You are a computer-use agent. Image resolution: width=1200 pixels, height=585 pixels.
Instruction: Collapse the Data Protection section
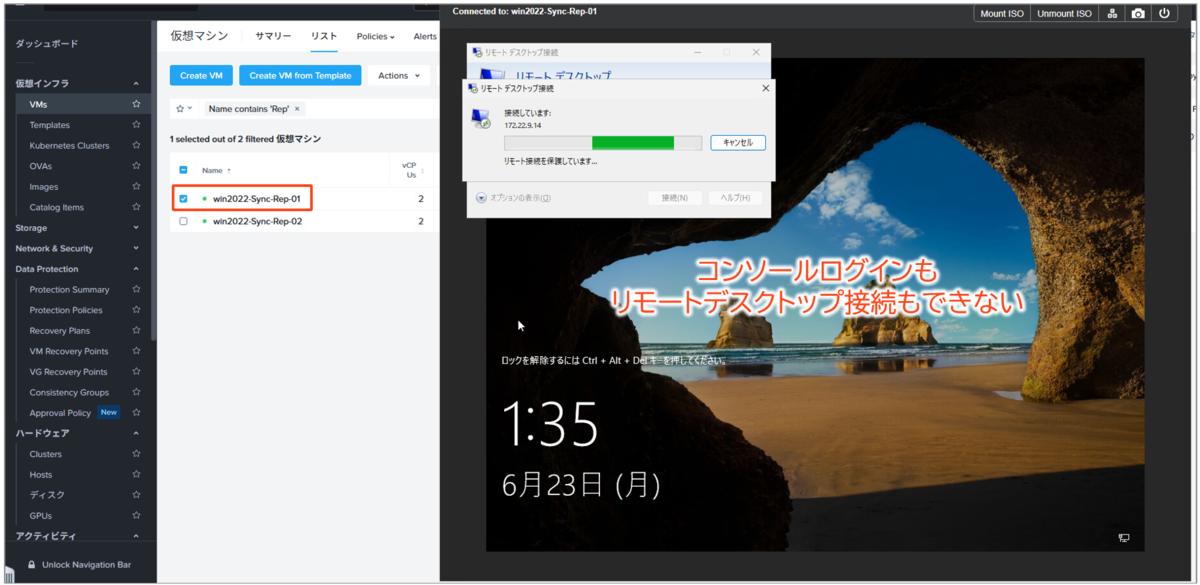click(136, 269)
